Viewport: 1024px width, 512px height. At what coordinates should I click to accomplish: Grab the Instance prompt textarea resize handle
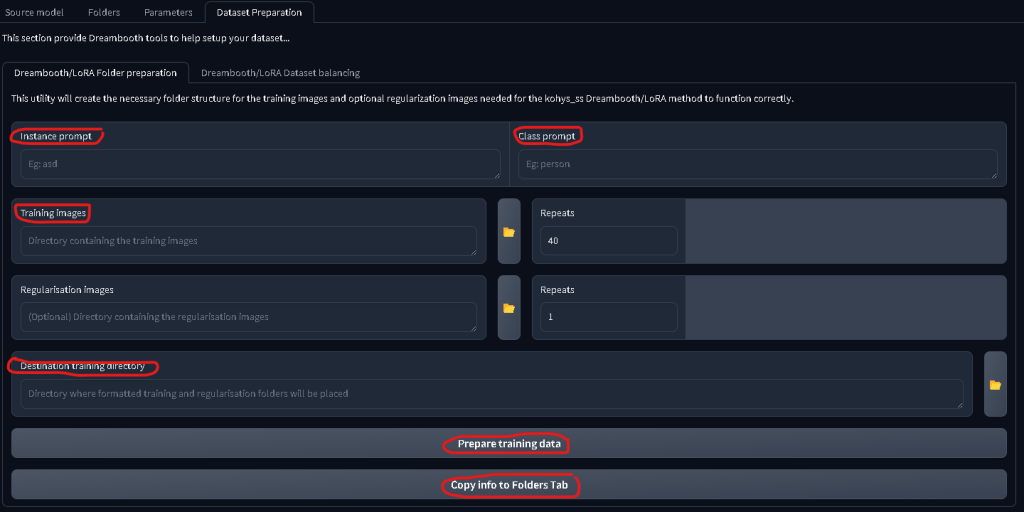pos(495,174)
